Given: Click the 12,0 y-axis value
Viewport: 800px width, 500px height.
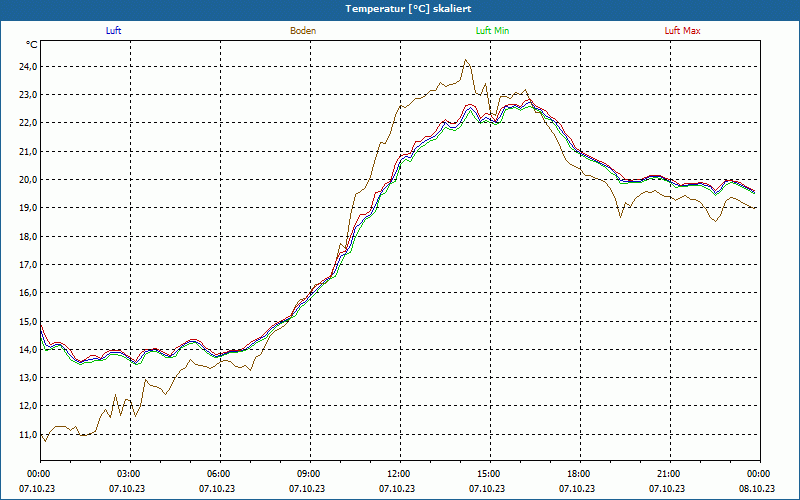Looking at the screenshot, I should point(28,406).
